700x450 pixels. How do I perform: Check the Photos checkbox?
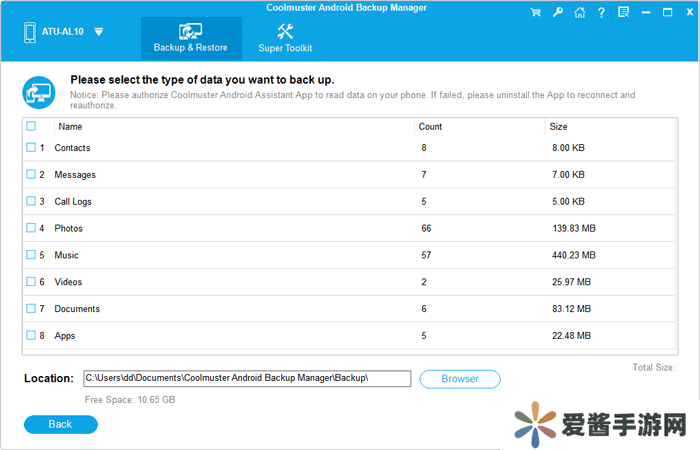coord(31,228)
